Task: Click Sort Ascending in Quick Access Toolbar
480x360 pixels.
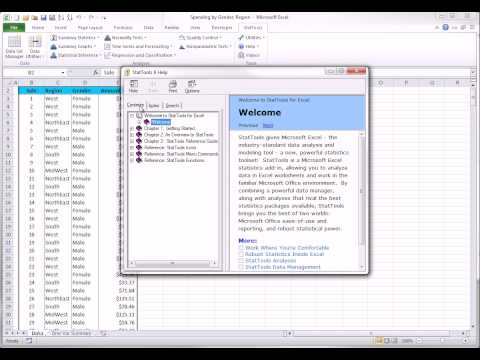Action: point(61,17)
